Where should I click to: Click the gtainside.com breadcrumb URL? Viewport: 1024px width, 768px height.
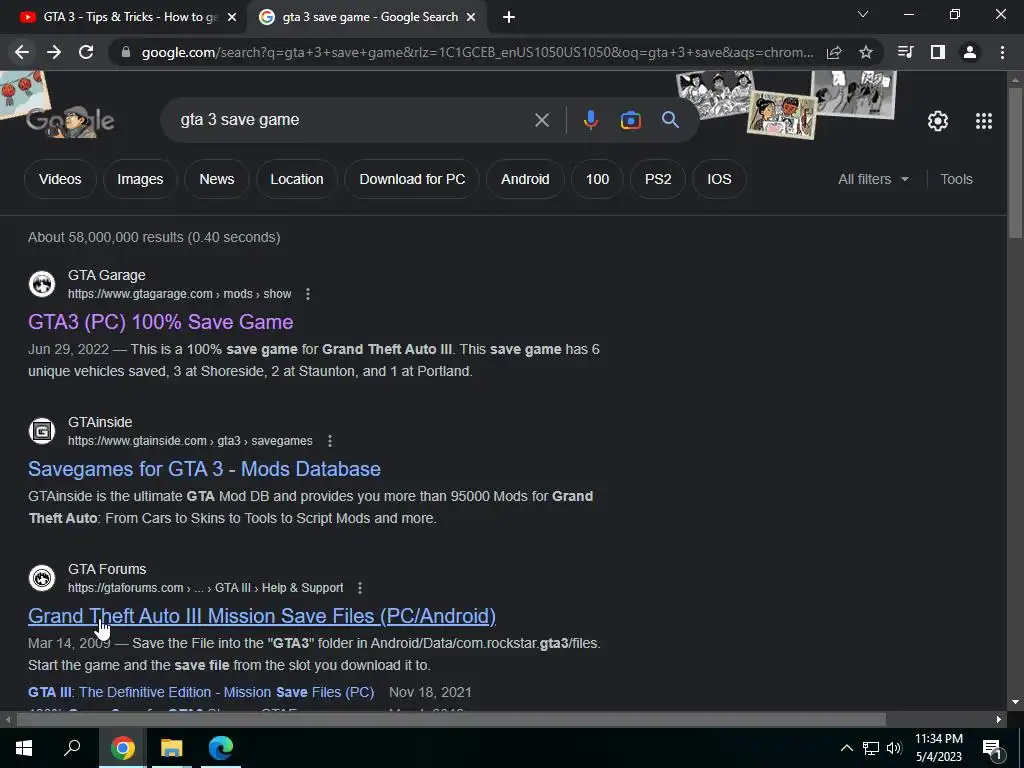coord(190,441)
